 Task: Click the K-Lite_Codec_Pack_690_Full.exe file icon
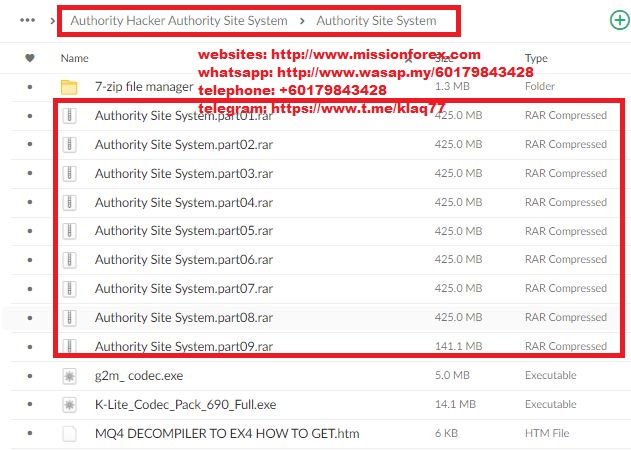point(69,405)
